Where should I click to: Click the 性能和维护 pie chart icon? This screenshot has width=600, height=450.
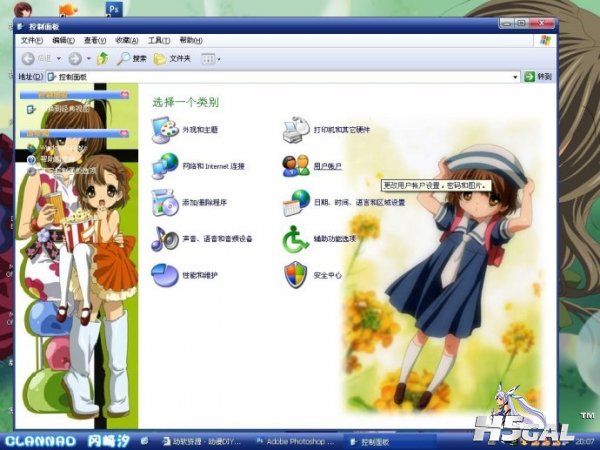tap(163, 274)
